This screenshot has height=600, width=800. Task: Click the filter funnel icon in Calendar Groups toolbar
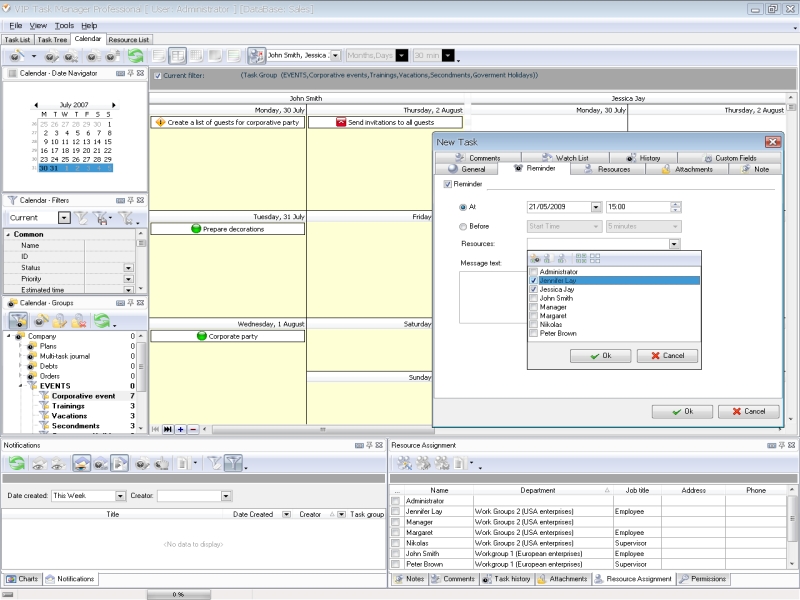tap(18, 321)
